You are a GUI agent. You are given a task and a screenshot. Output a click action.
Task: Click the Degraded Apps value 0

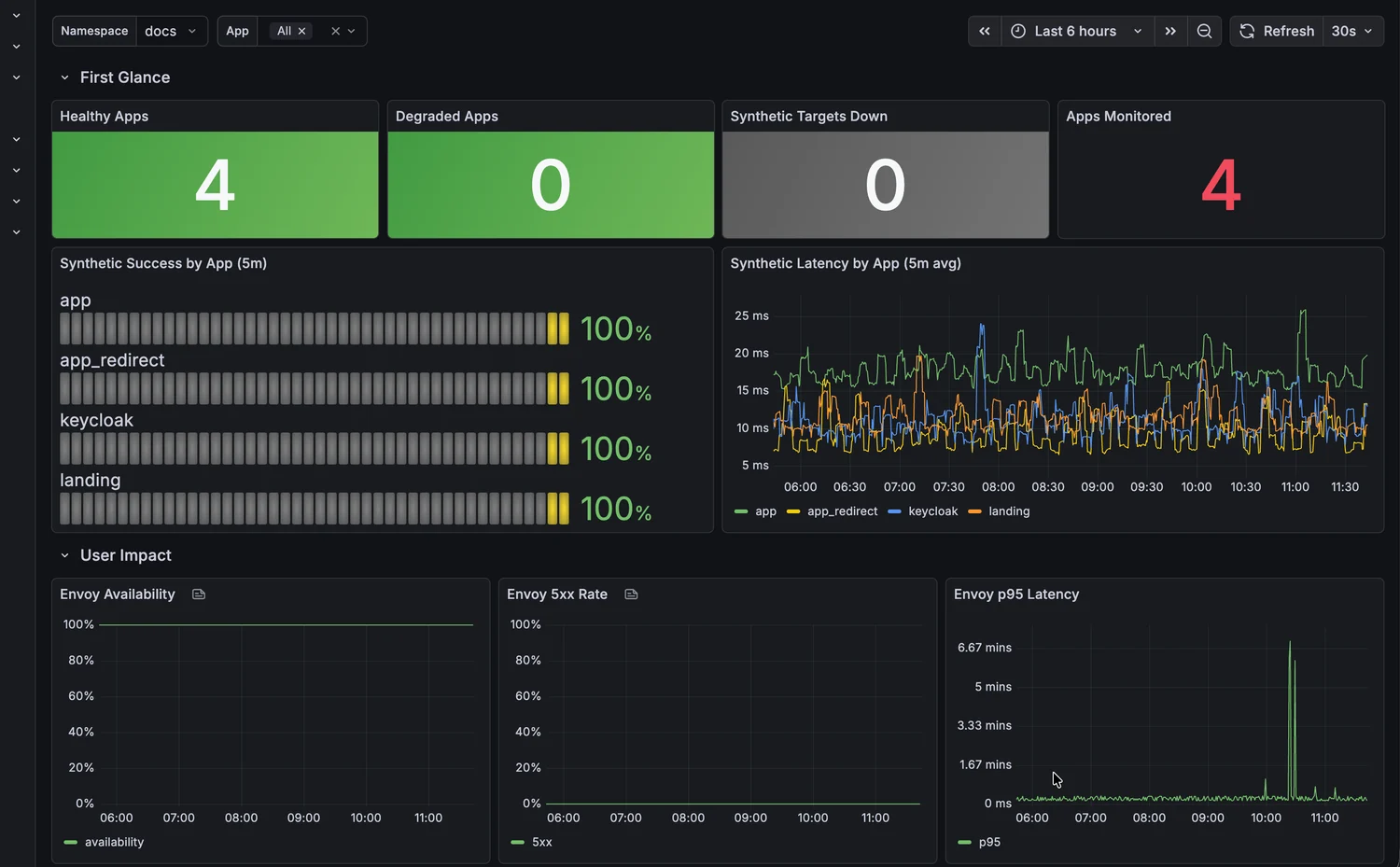coord(551,185)
